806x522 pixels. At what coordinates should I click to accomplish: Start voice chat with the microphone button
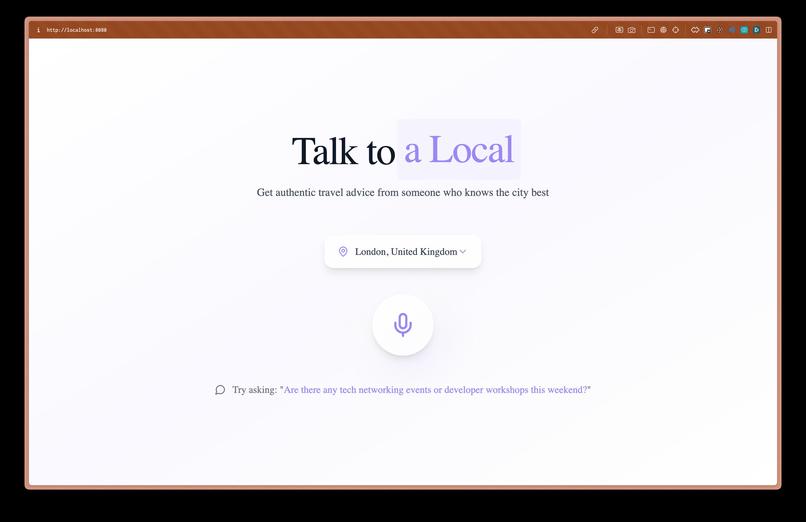(402, 325)
